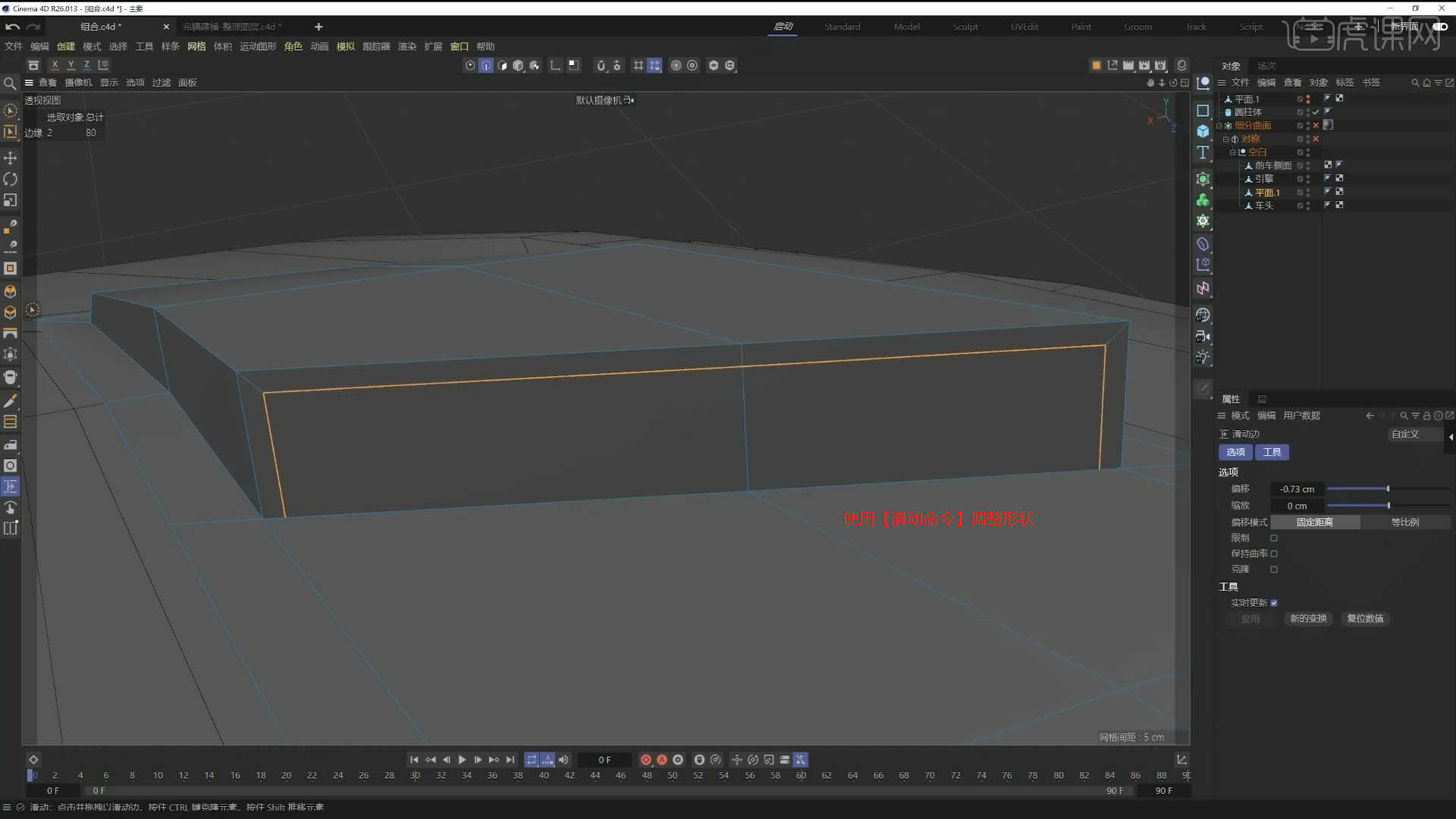
Task: Switch to 场次 tab
Action: click(1266, 66)
